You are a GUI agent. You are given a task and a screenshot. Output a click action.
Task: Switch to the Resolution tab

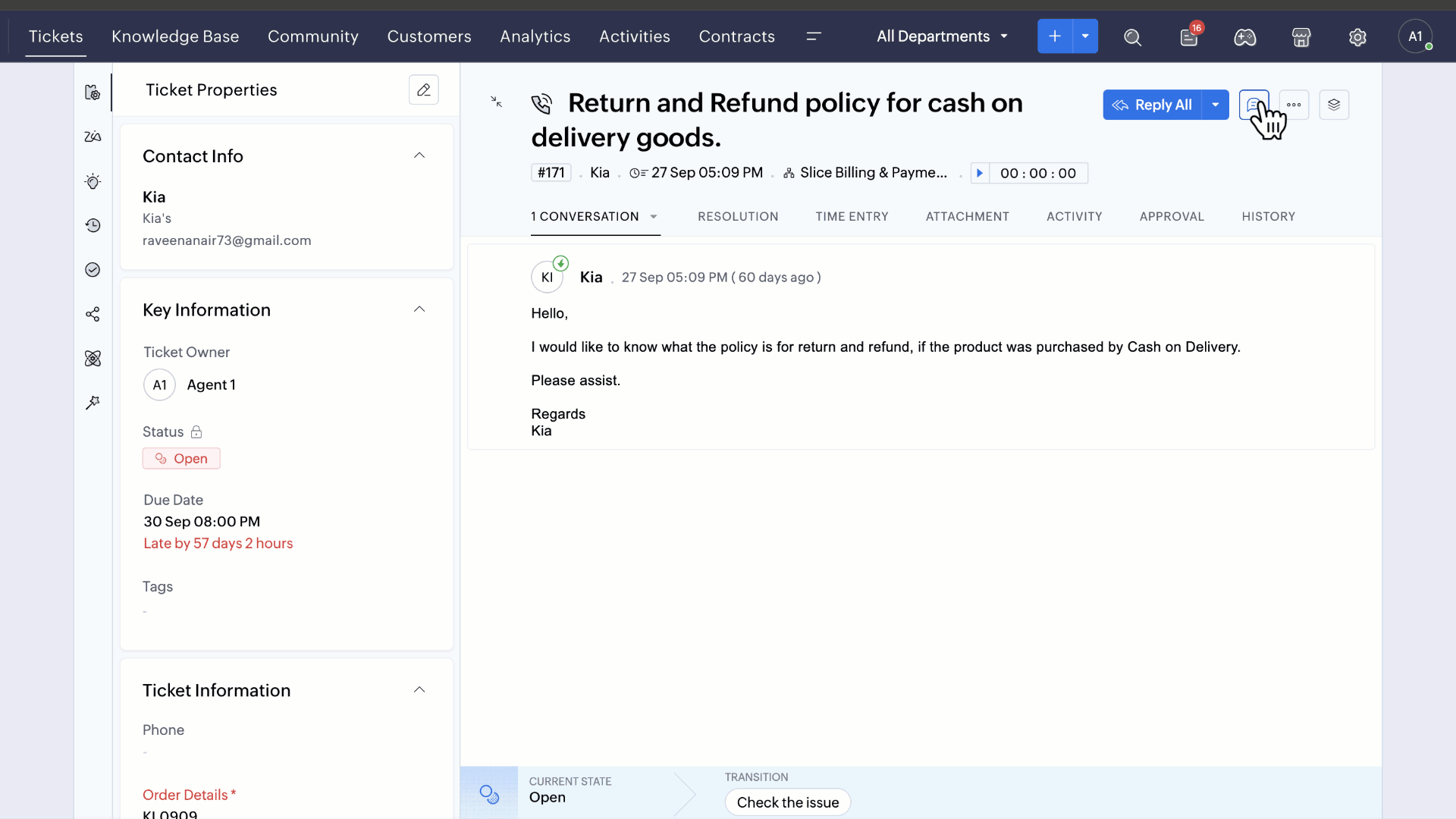pos(738,217)
